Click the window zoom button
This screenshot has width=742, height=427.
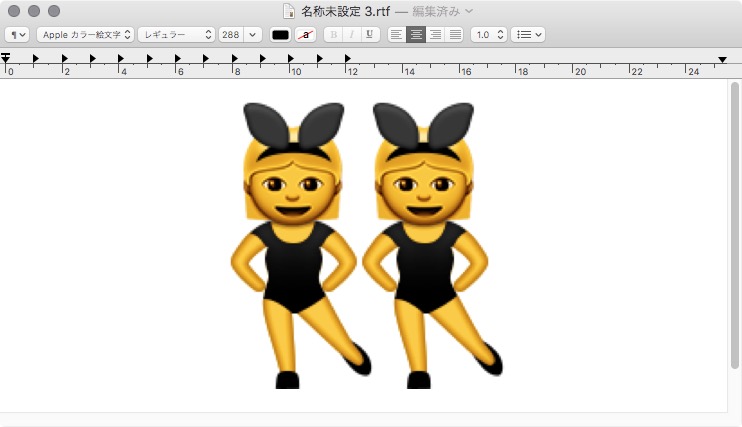click(54, 10)
